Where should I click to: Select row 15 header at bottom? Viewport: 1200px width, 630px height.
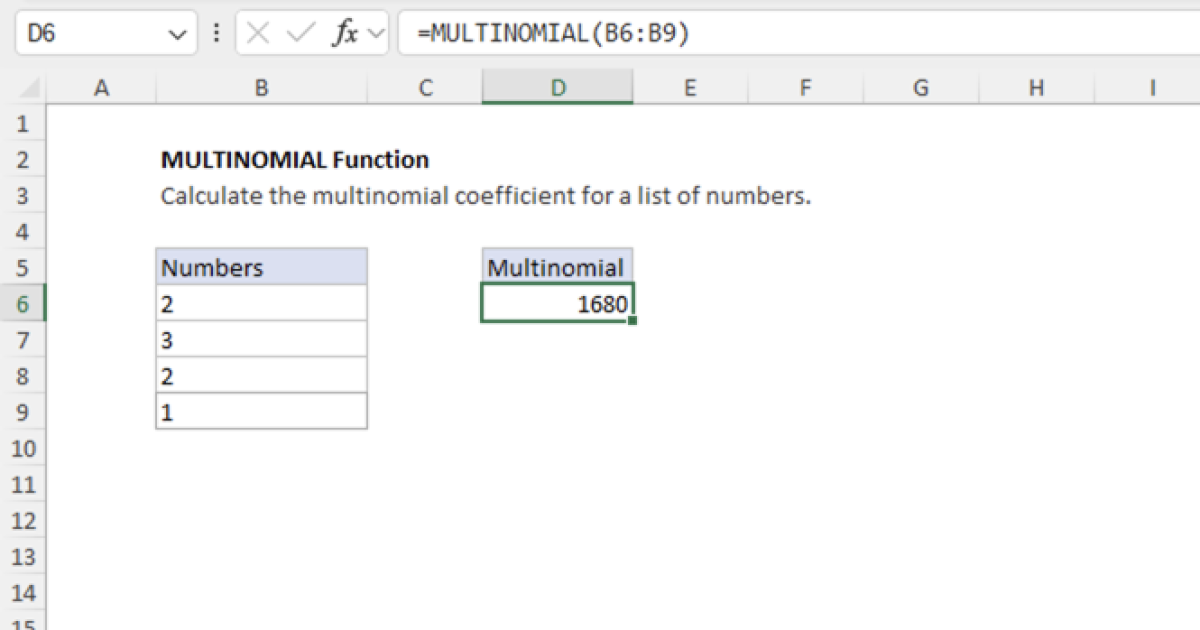tap(22, 625)
